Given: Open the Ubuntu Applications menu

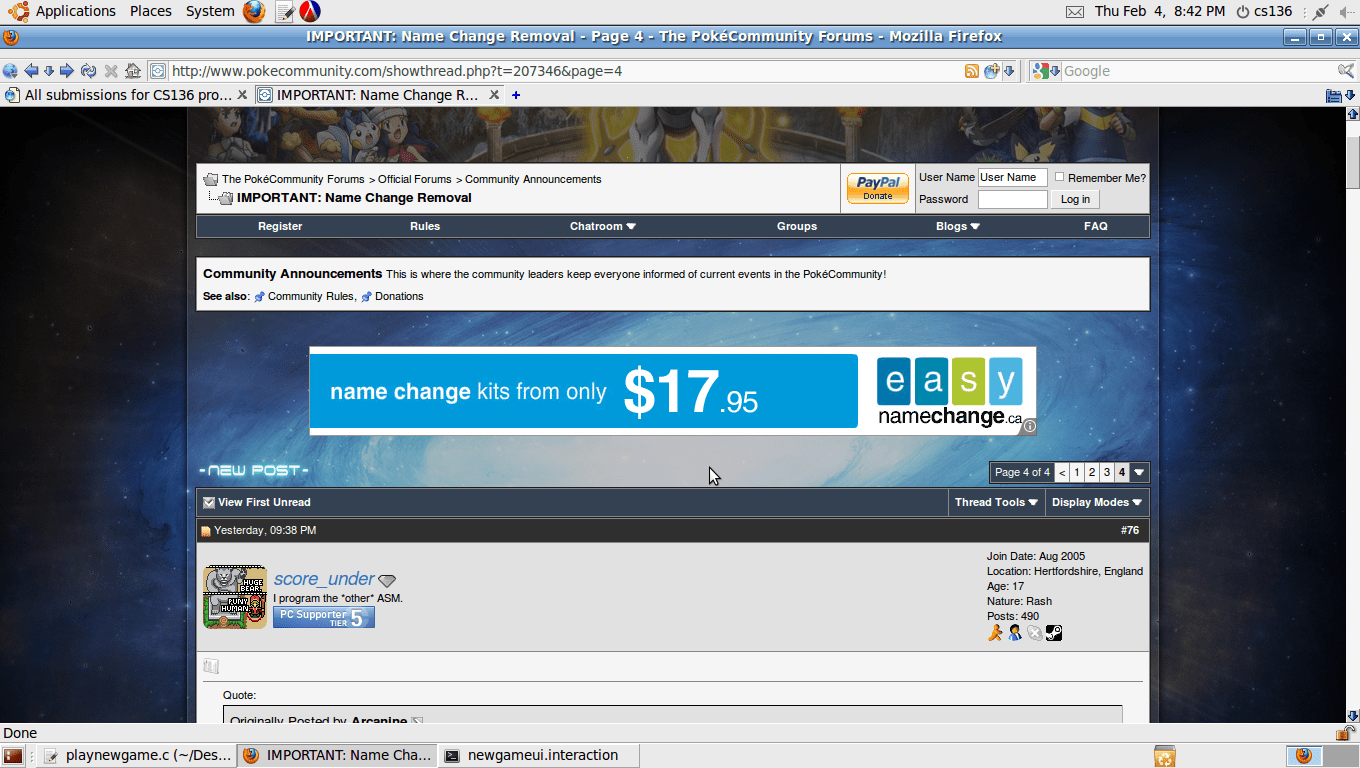Looking at the screenshot, I should [x=65, y=11].
